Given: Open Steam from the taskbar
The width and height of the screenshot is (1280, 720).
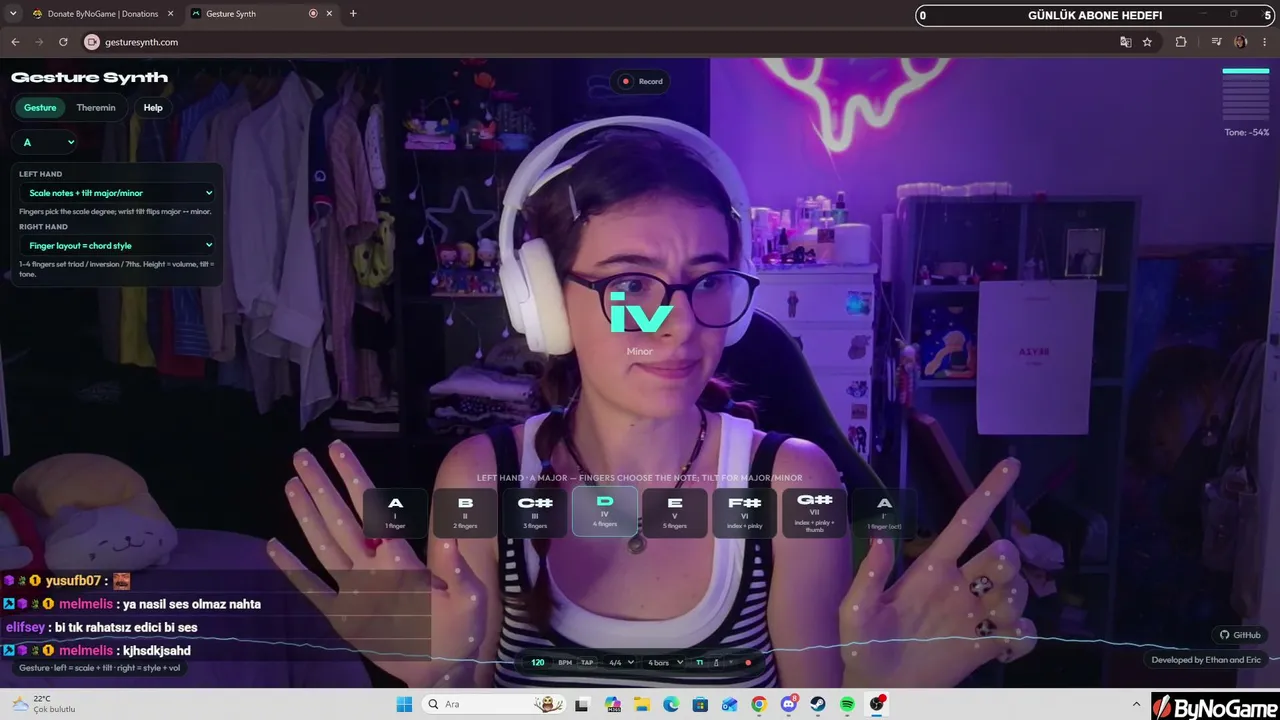Looking at the screenshot, I should (x=818, y=704).
